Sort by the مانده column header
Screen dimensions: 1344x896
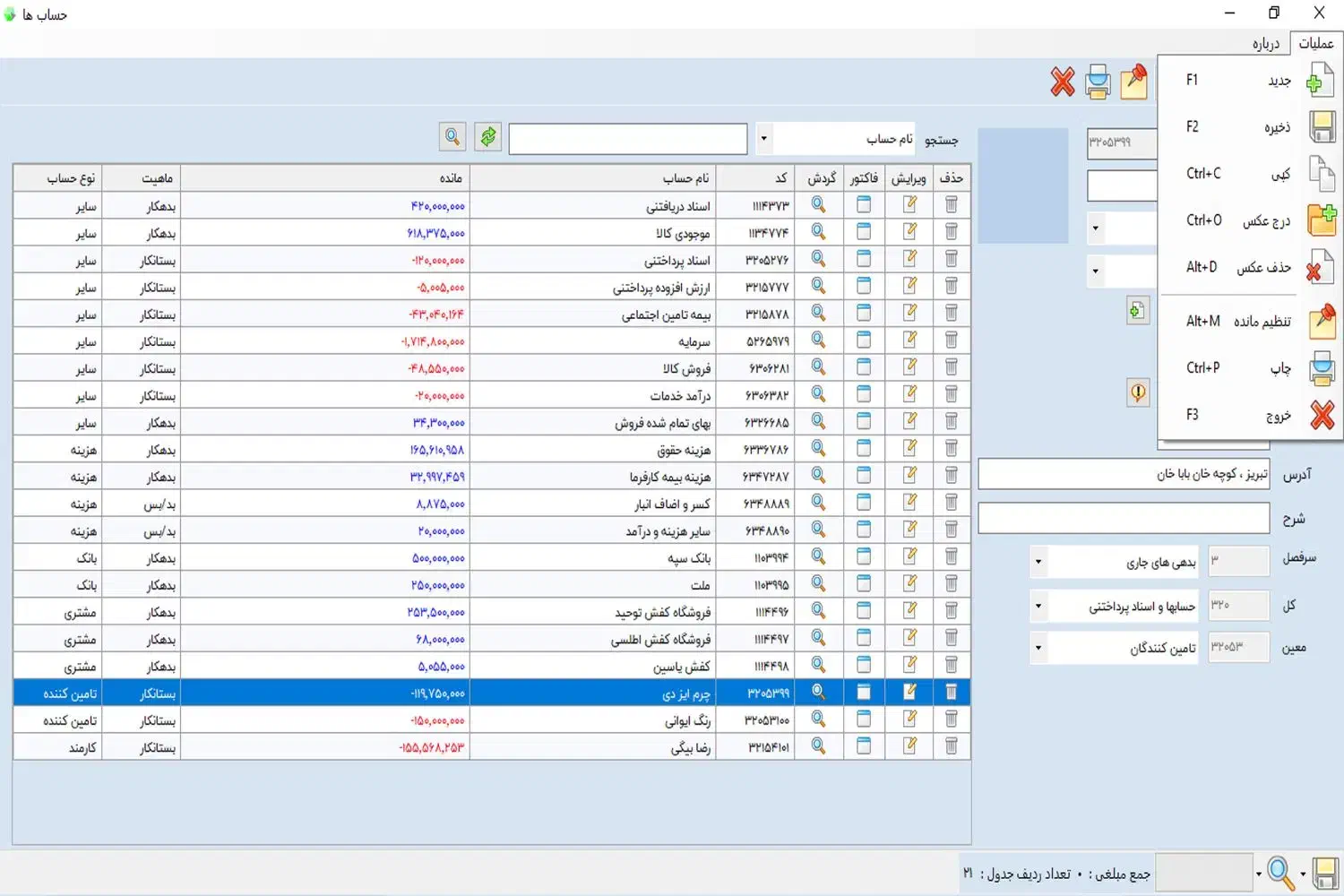click(x=325, y=178)
